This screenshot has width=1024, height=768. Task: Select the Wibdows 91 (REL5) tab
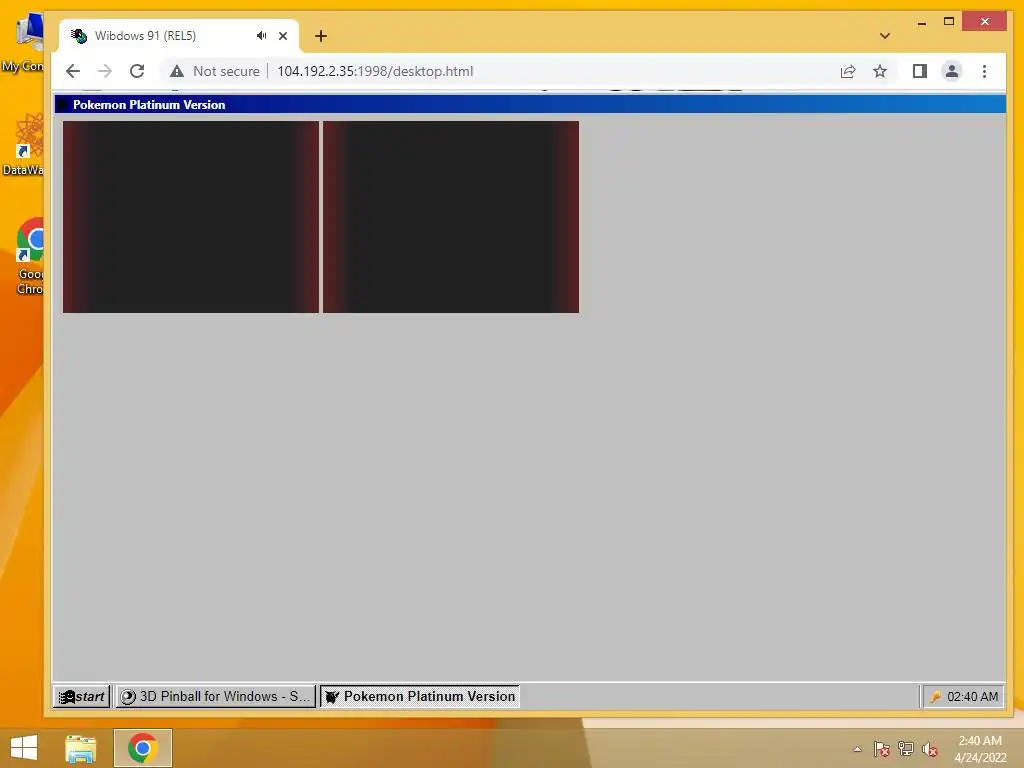[179, 36]
